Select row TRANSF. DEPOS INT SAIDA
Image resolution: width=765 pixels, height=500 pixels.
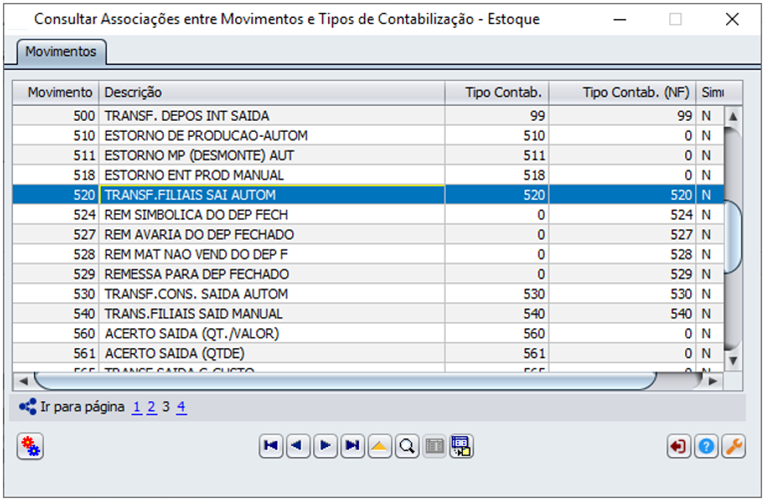coord(368,116)
